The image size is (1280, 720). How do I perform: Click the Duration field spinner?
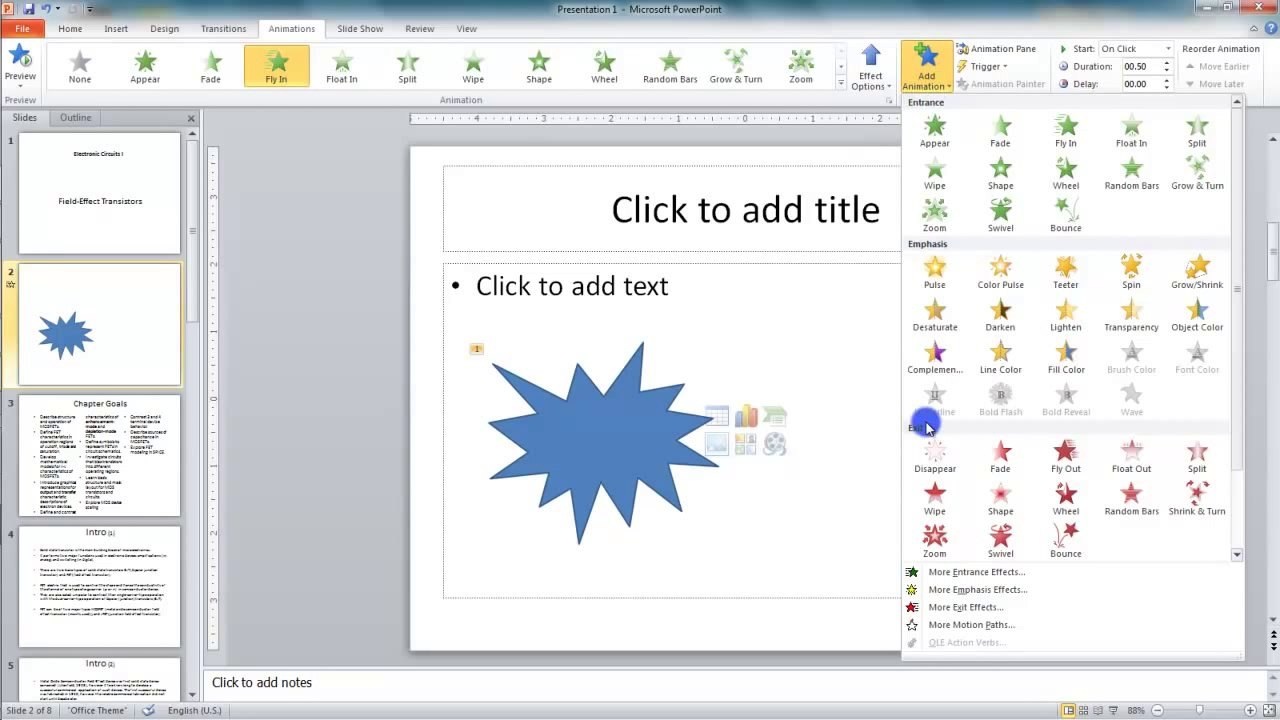[x=1166, y=67]
